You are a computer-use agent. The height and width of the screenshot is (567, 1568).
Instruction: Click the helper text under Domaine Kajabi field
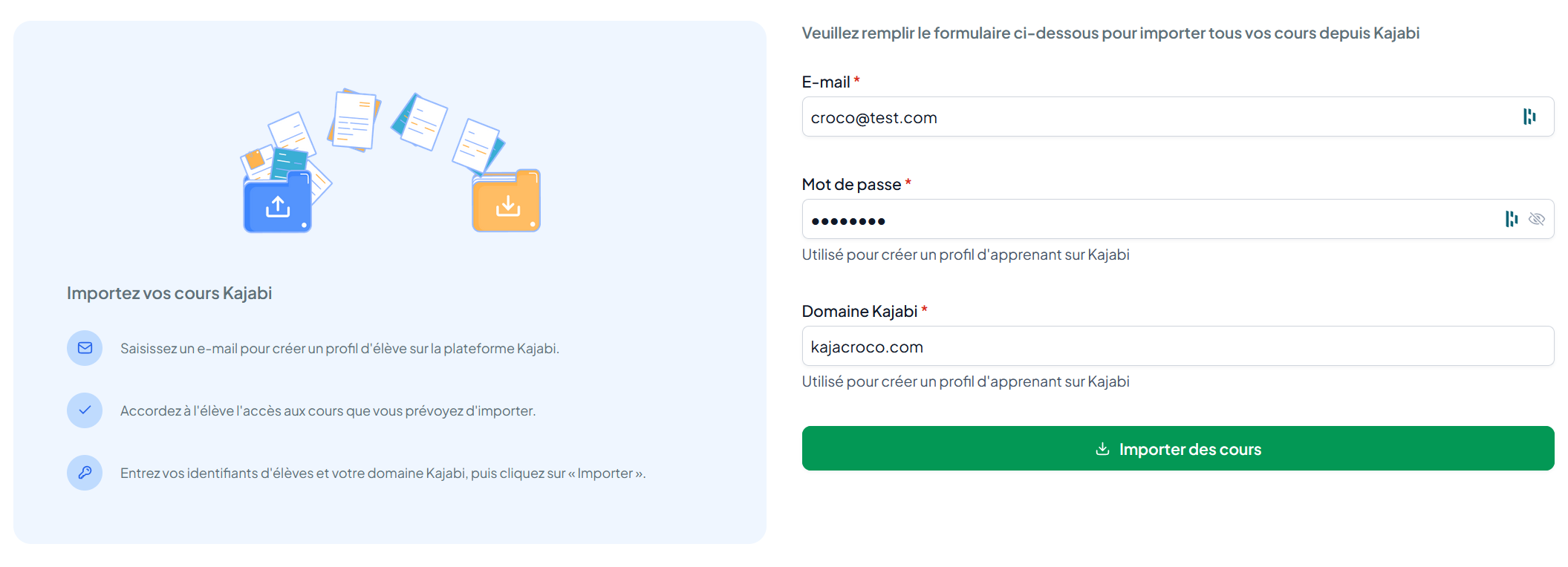[966, 381]
